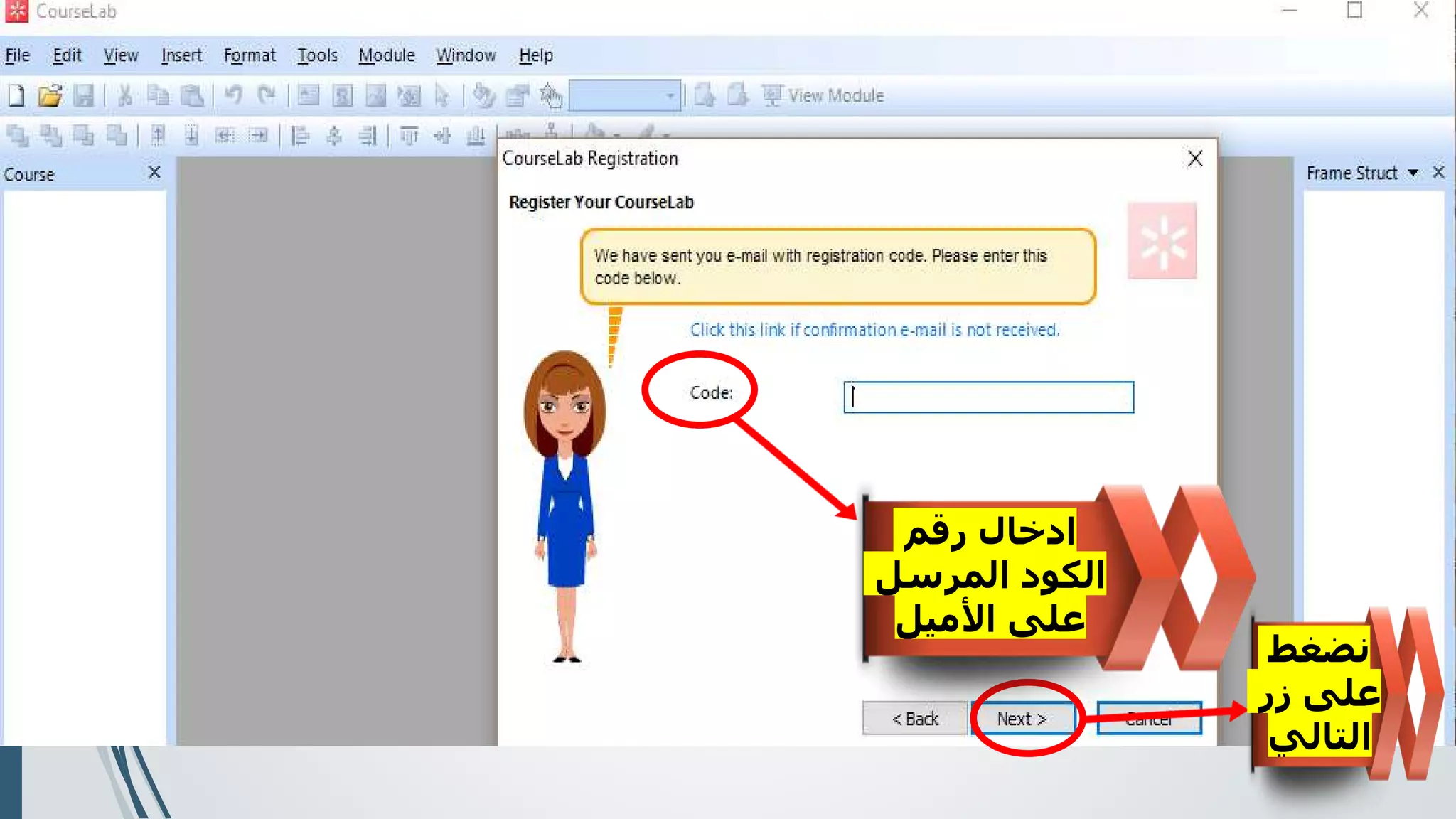1456x819 pixels.
Task: Click the Align Bottom icon
Action: click(476, 135)
